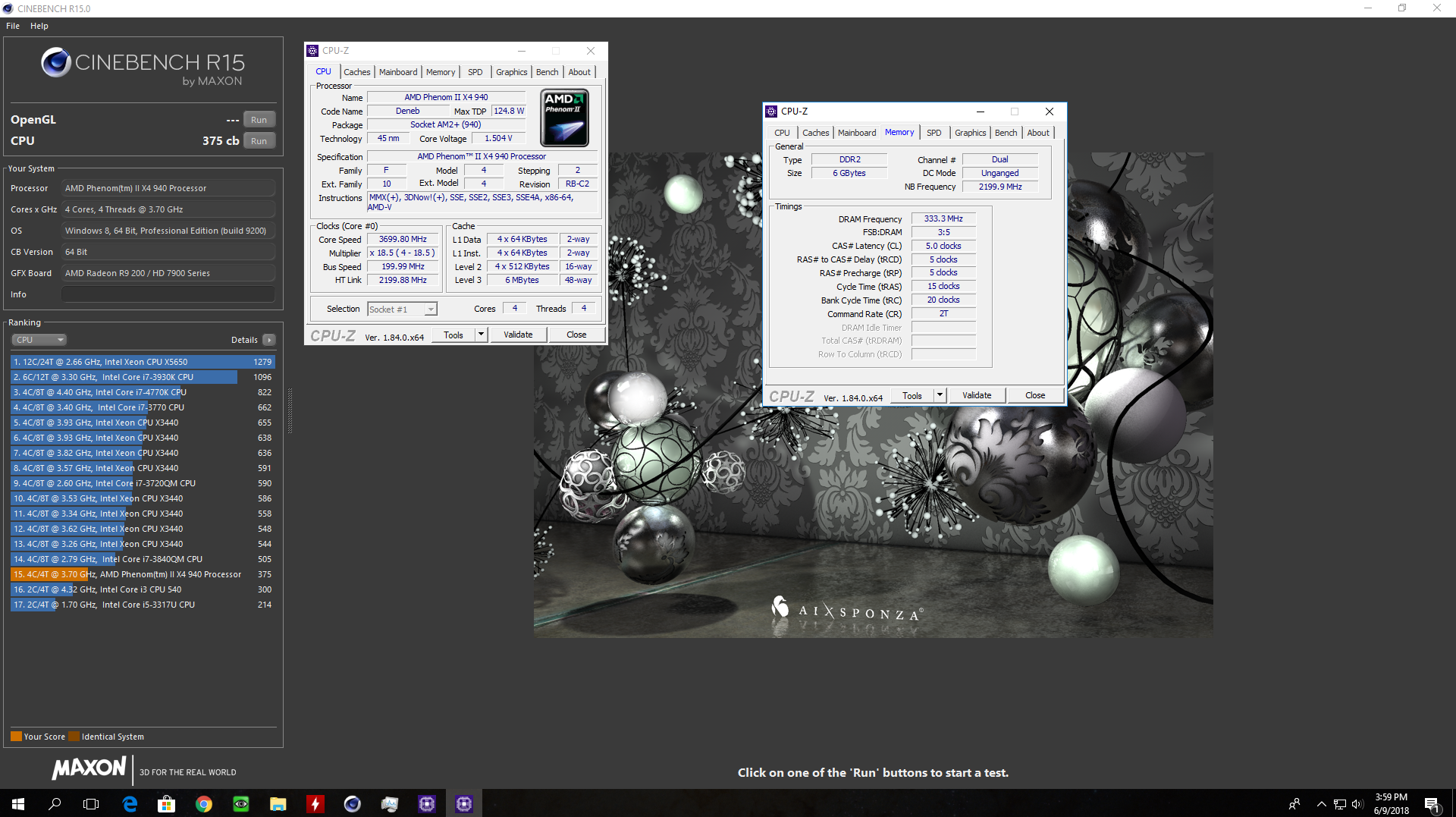
Task: Open Tools dropdown arrow in Memory CPU-Z window
Action: pos(940,395)
